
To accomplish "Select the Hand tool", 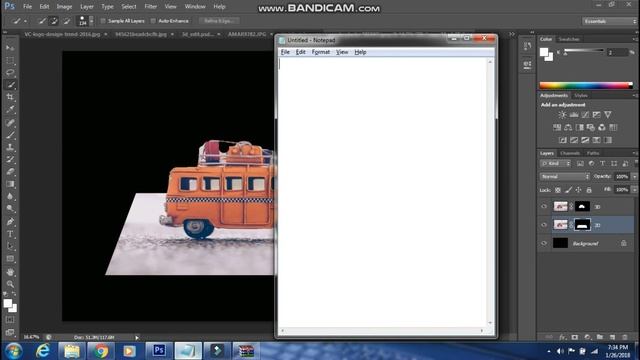I will click(x=10, y=272).
